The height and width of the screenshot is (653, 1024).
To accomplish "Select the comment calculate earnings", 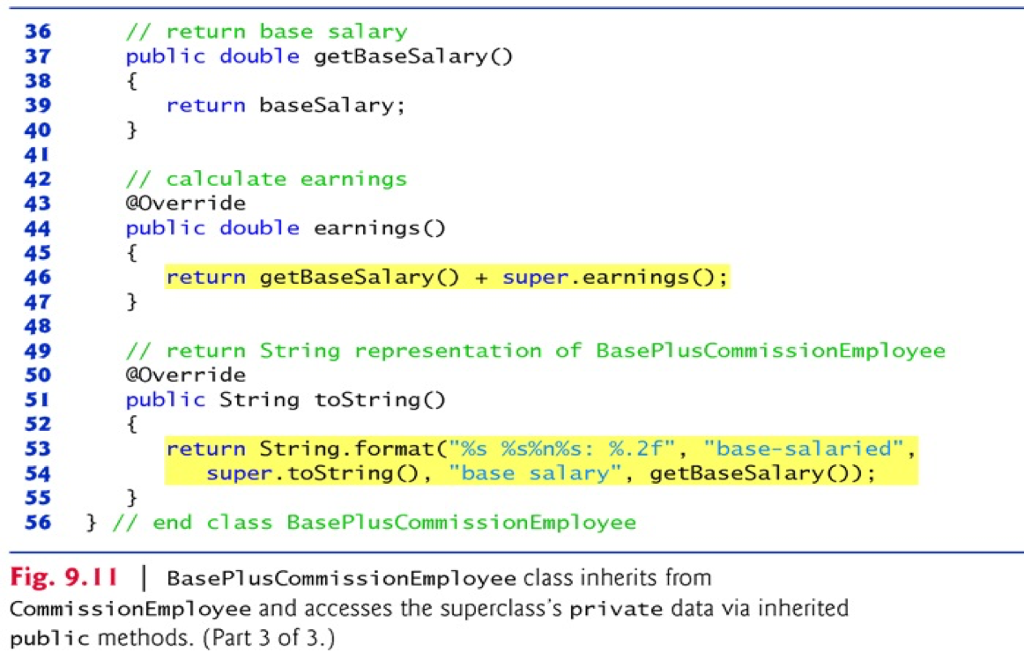I will click(x=265, y=178).
